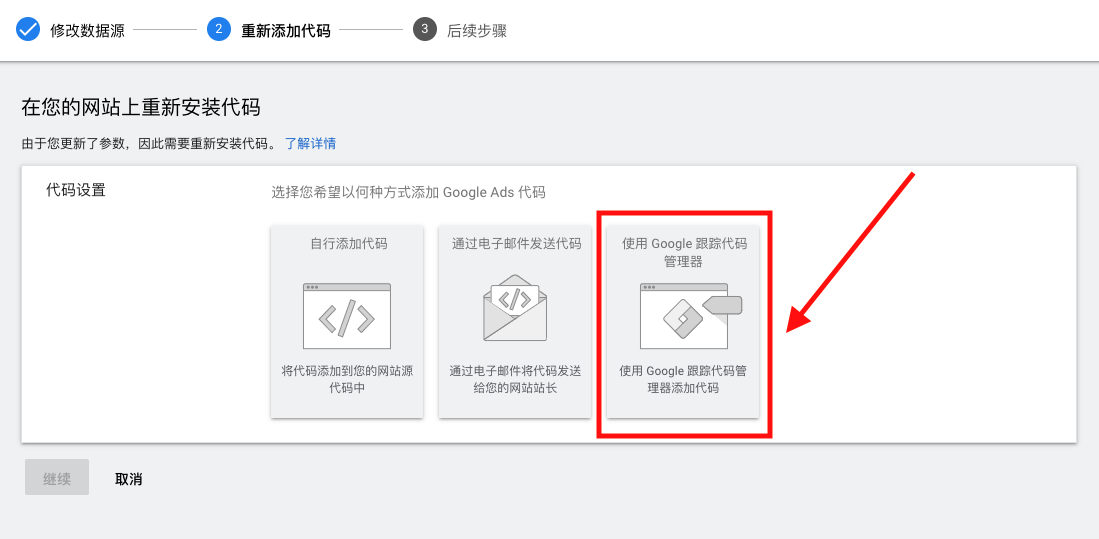Screen dimensions: 1099x539
Task: Go to the 修改数据源 step
Action: tap(88, 31)
